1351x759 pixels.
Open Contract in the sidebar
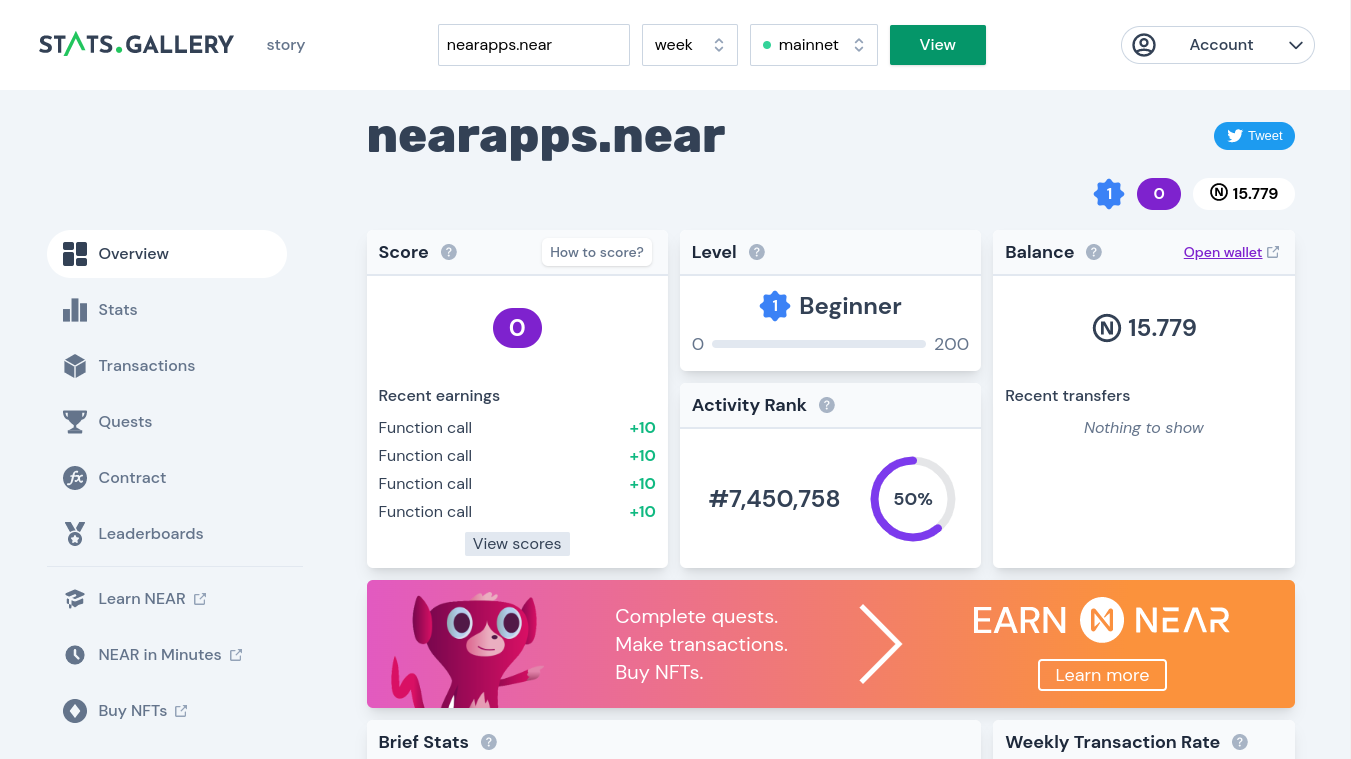point(167,478)
